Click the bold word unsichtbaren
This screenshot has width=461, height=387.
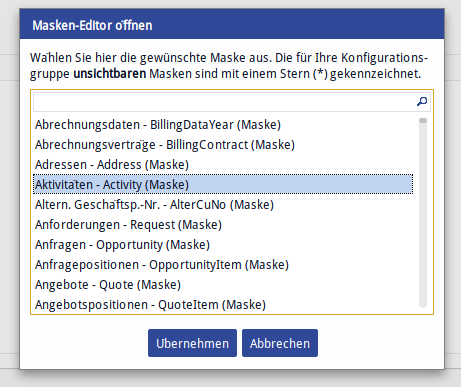click(110, 73)
